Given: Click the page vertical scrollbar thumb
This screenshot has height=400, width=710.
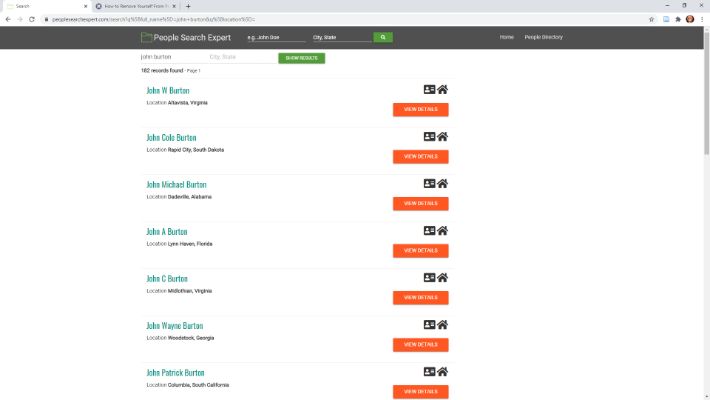Looking at the screenshot, I should 706,93.
